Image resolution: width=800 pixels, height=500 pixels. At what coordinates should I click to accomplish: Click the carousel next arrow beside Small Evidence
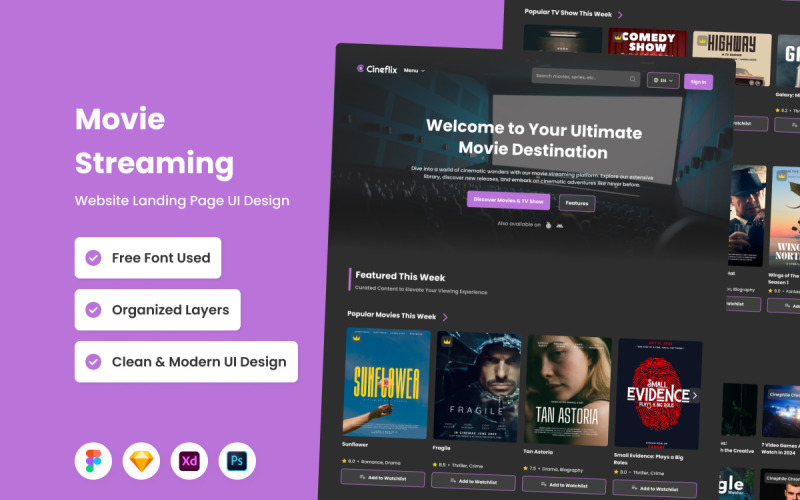pyautogui.click(x=695, y=395)
